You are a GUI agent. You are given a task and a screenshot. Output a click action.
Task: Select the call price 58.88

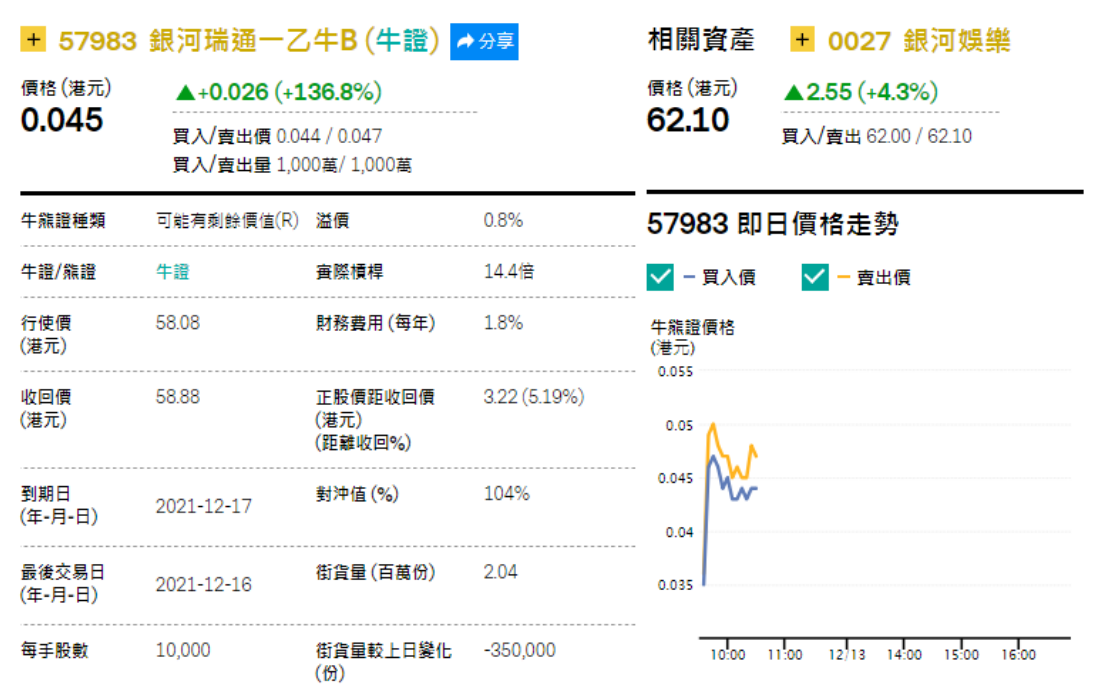point(178,397)
